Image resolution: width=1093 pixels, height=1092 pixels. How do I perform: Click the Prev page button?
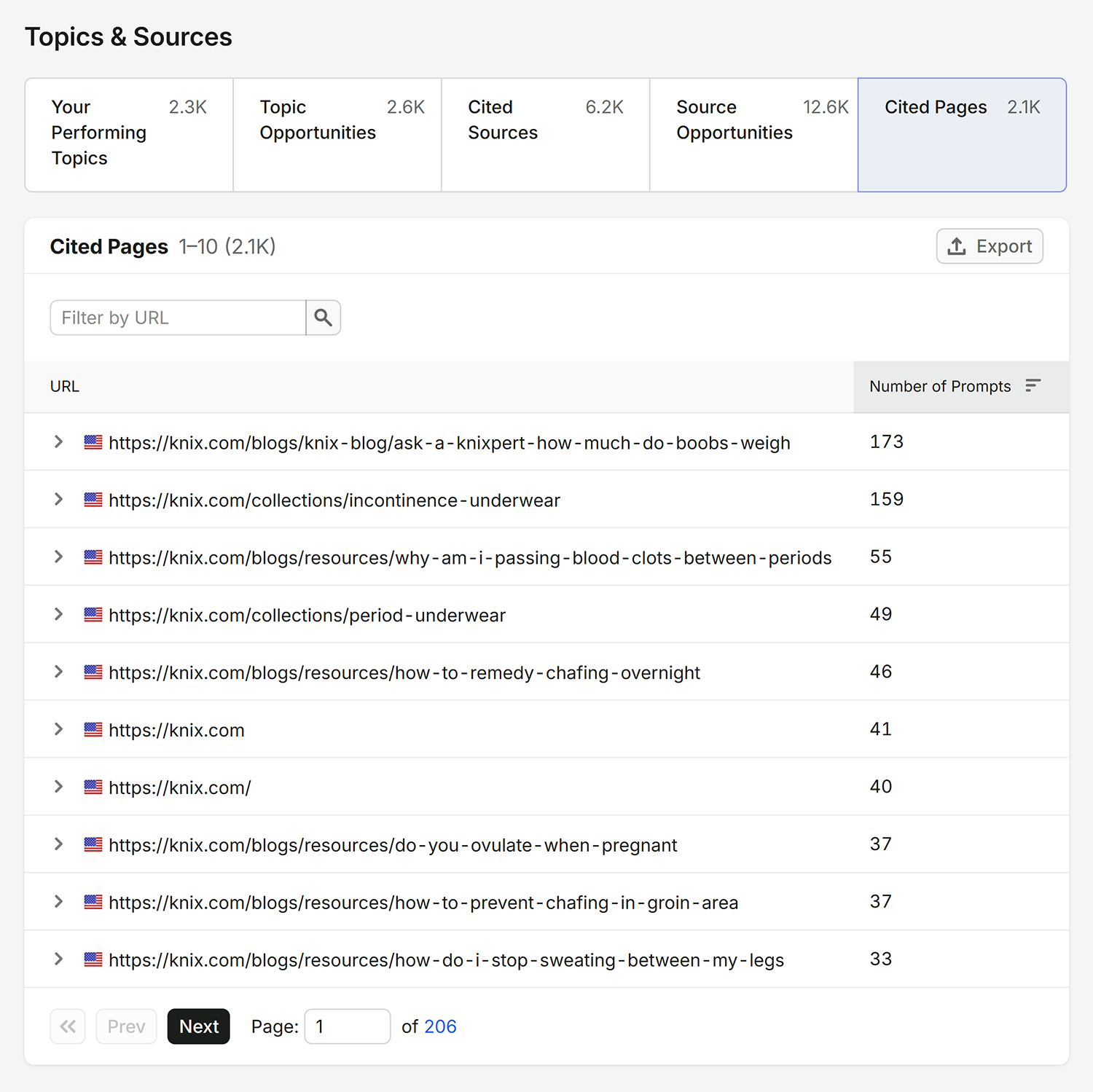(x=126, y=1026)
